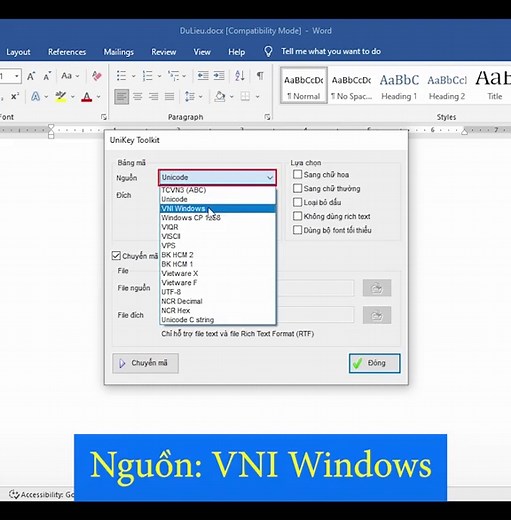
Task: Expand highlight color dropdown arrow
Action: (x=73, y=97)
